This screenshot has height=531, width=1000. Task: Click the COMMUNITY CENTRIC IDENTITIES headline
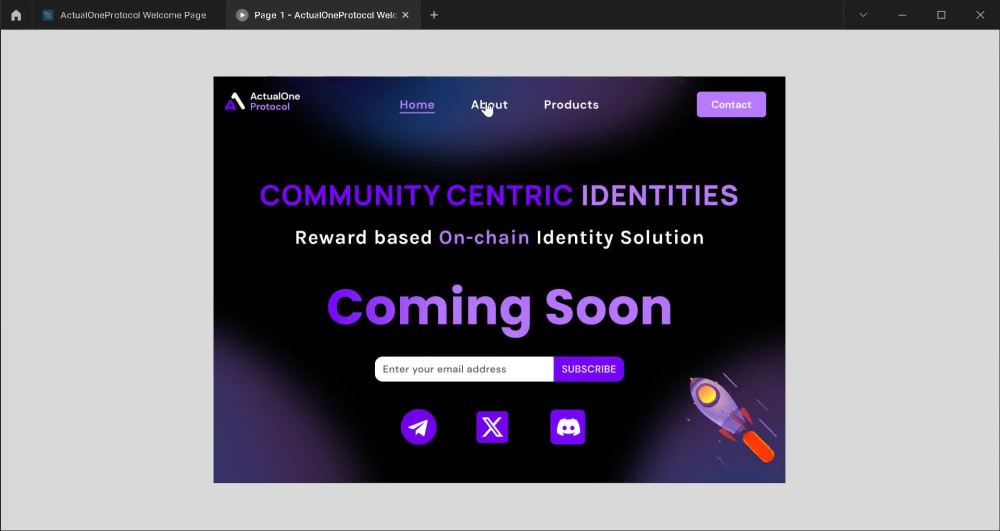(x=499, y=195)
